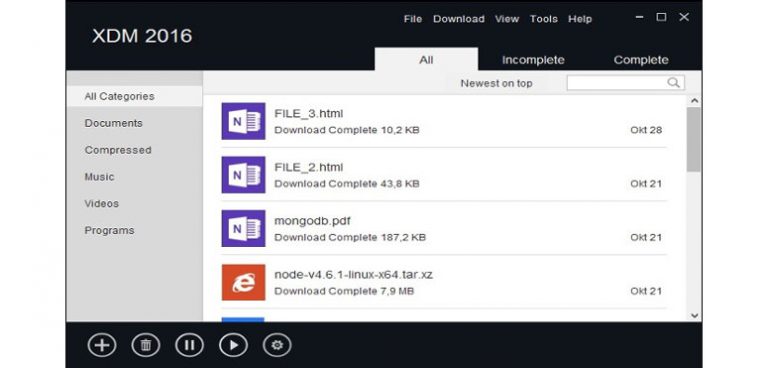Filter by Music category
This screenshot has height=368, width=768.
[99, 177]
